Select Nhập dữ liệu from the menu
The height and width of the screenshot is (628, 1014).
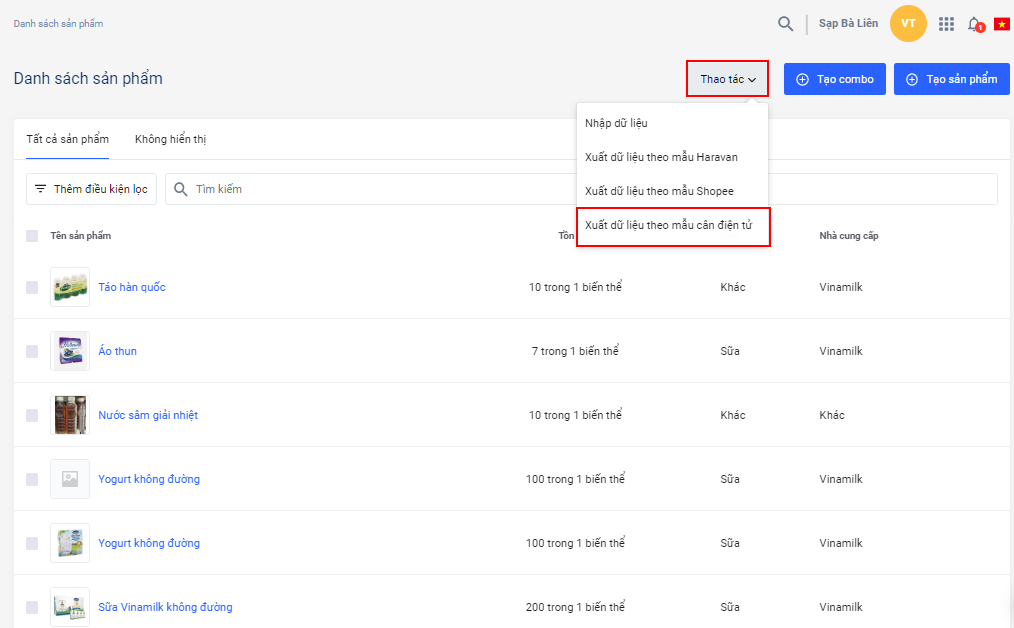(616, 123)
